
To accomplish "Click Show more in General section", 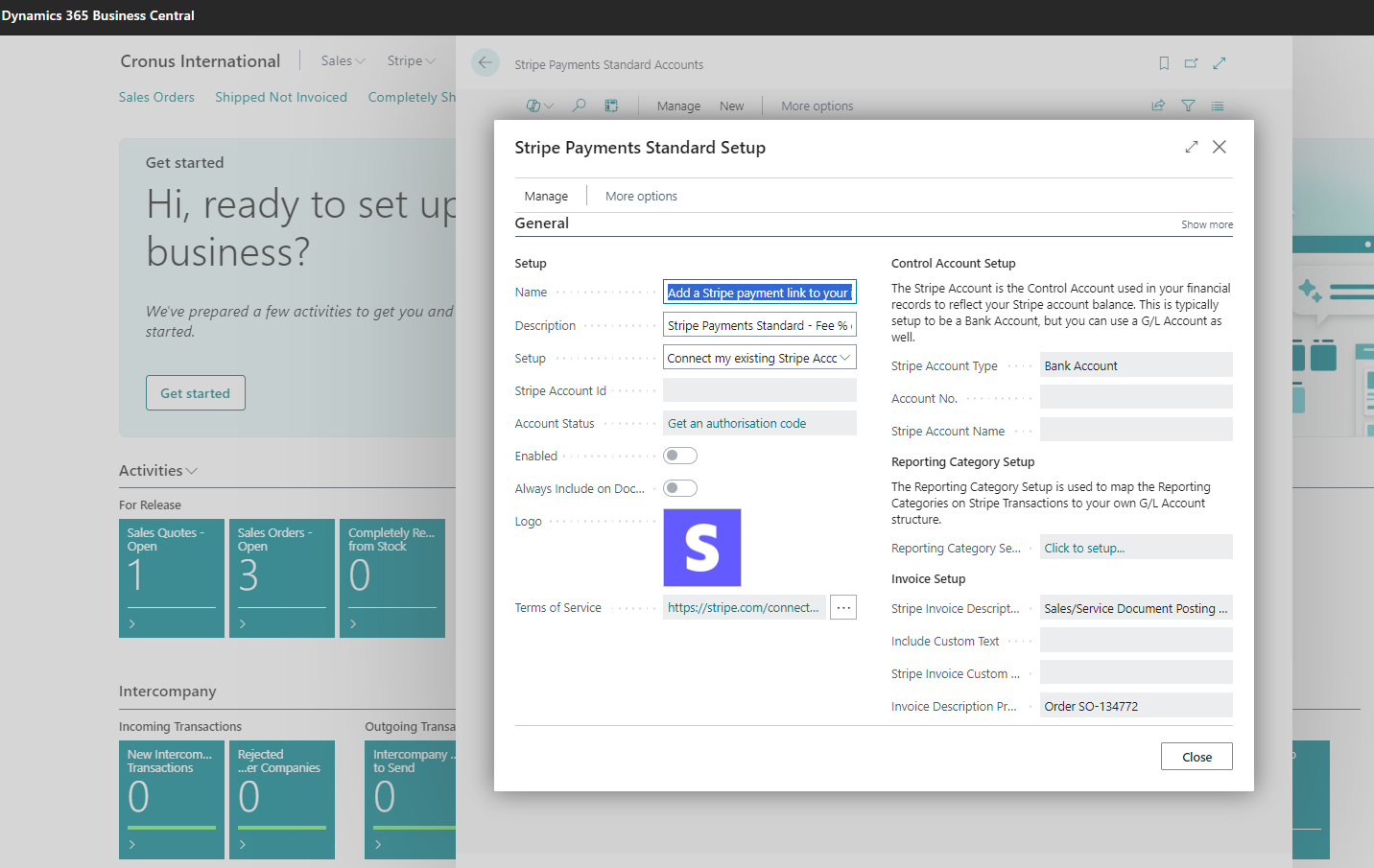I will click(1207, 224).
